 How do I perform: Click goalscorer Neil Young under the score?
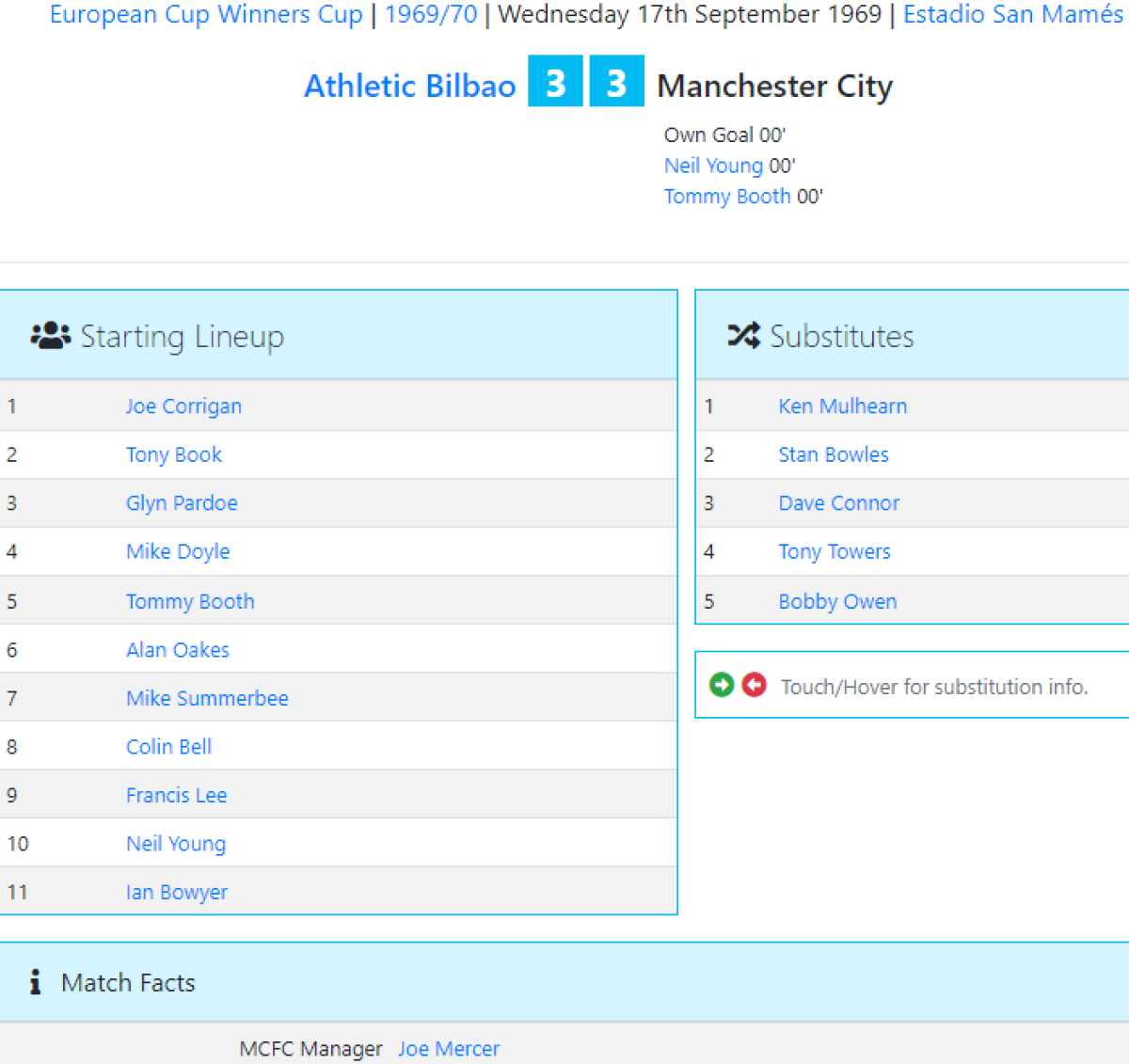(713, 166)
